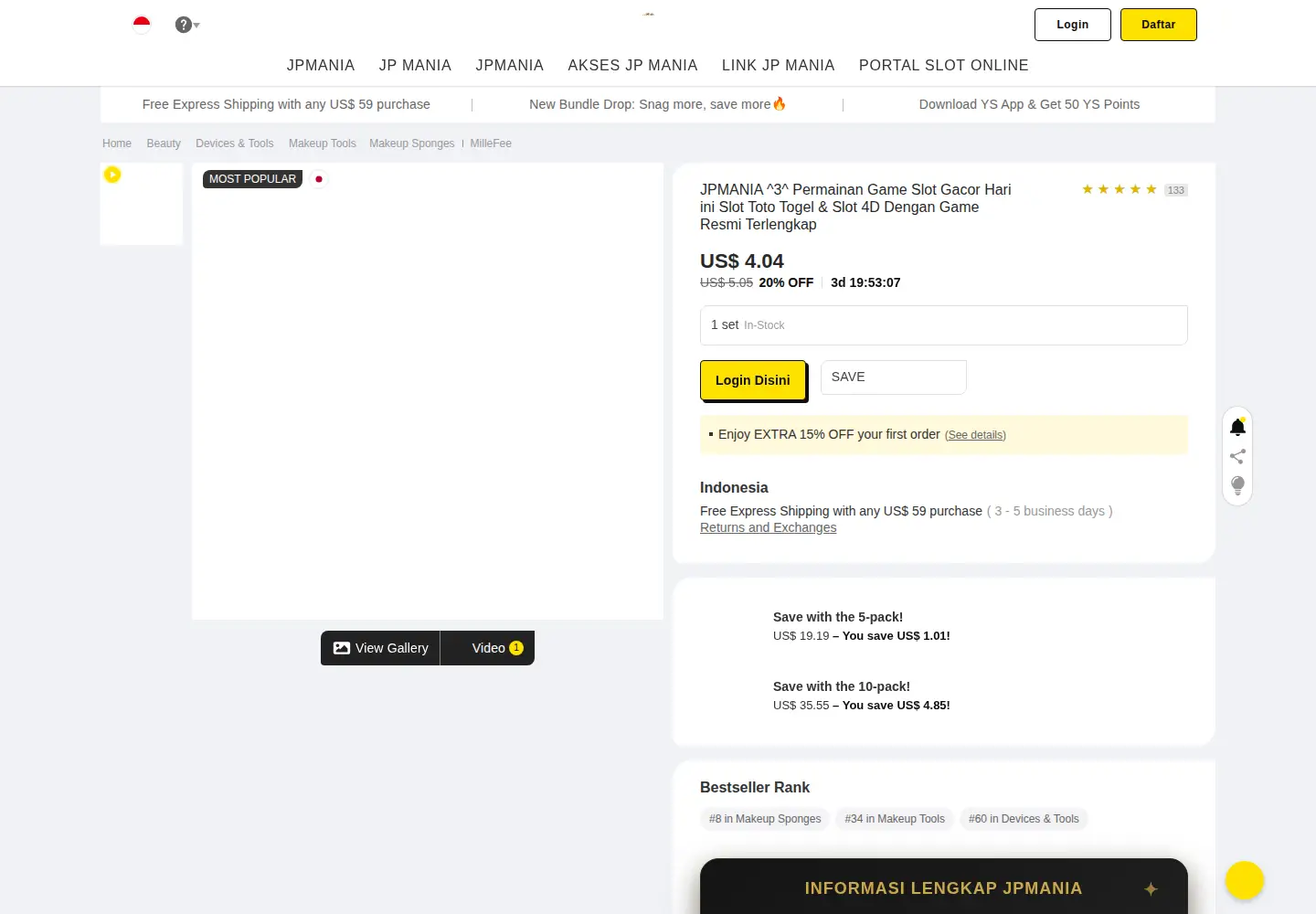Open the PORTAL SLOT ONLINE menu item
The image size is (1316, 914).
click(944, 66)
